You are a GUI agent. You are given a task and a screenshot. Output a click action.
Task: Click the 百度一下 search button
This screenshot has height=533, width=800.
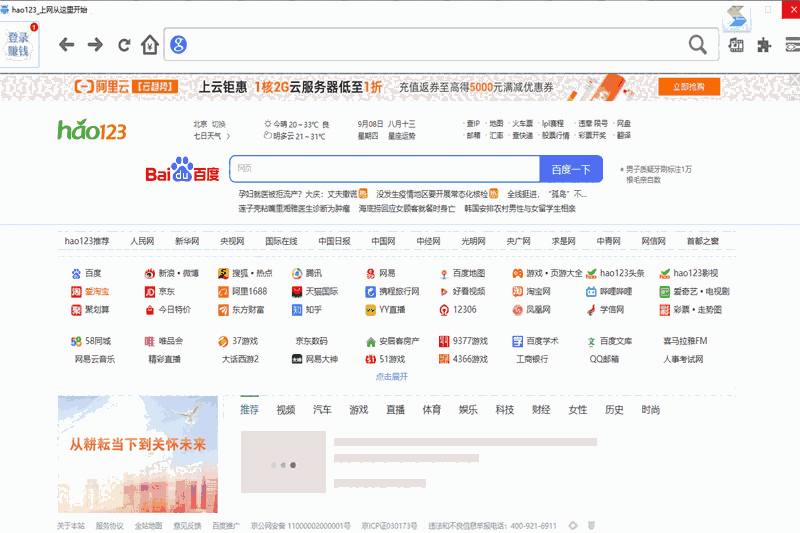coord(571,169)
